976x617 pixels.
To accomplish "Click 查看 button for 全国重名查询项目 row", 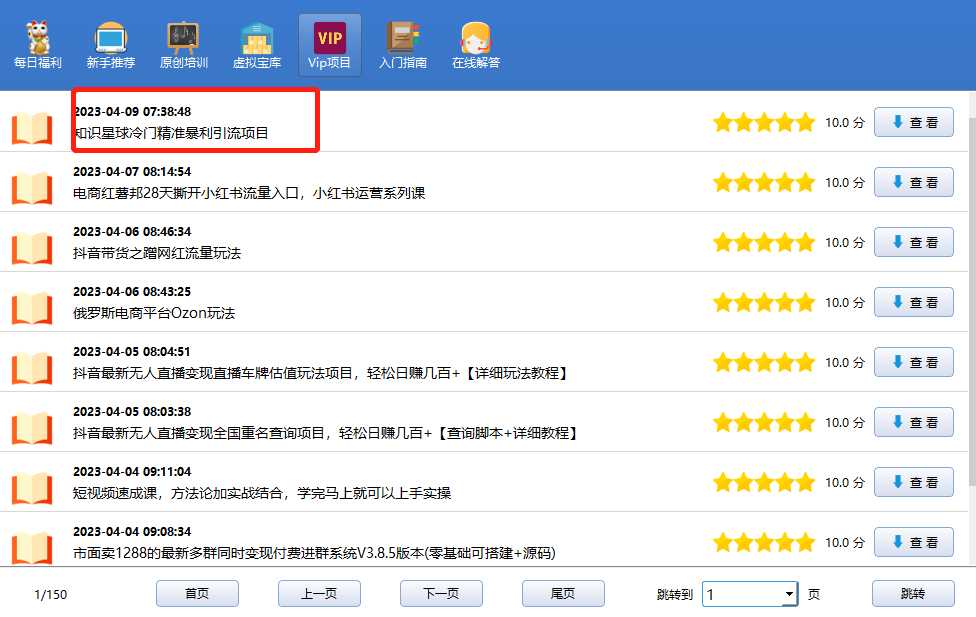I will [x=914, y=422].
